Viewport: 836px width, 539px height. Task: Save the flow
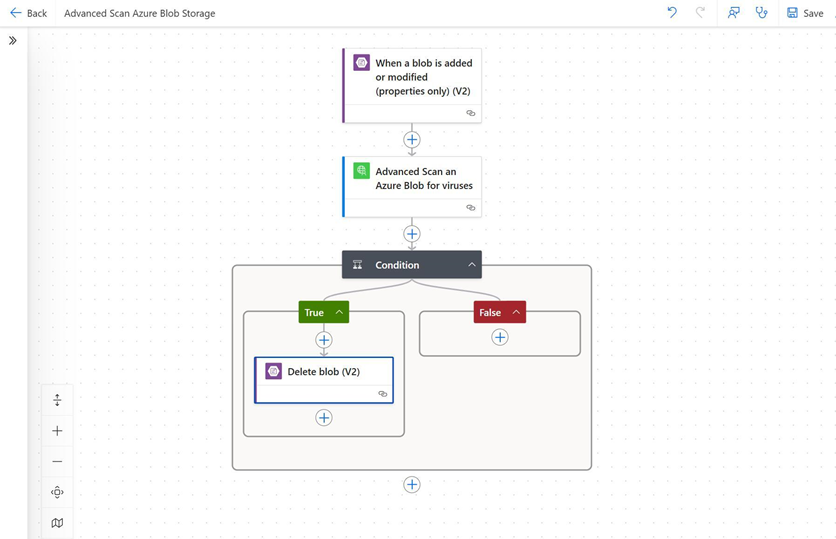pyautogui.click(x=805, y=13)
